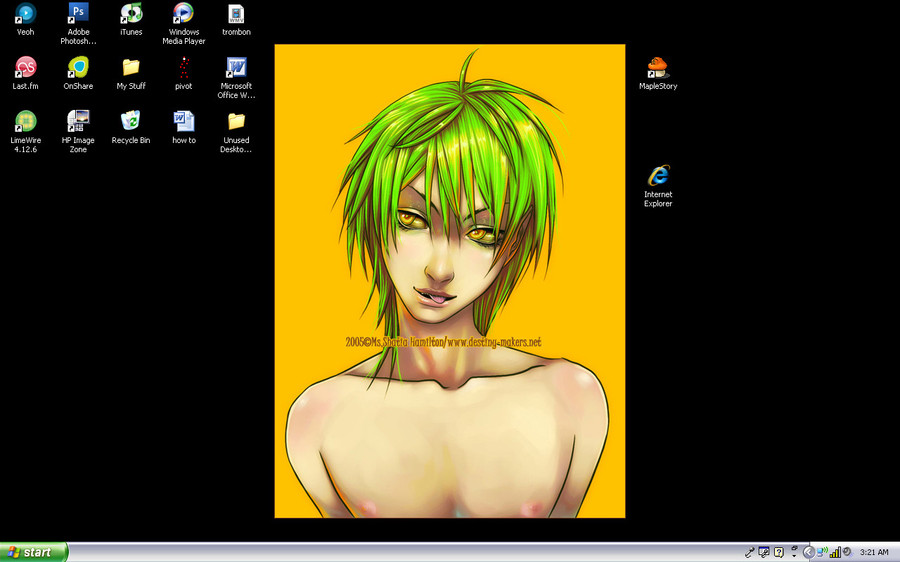Select the MapleStory desktop icon

(x=658, y=73)
